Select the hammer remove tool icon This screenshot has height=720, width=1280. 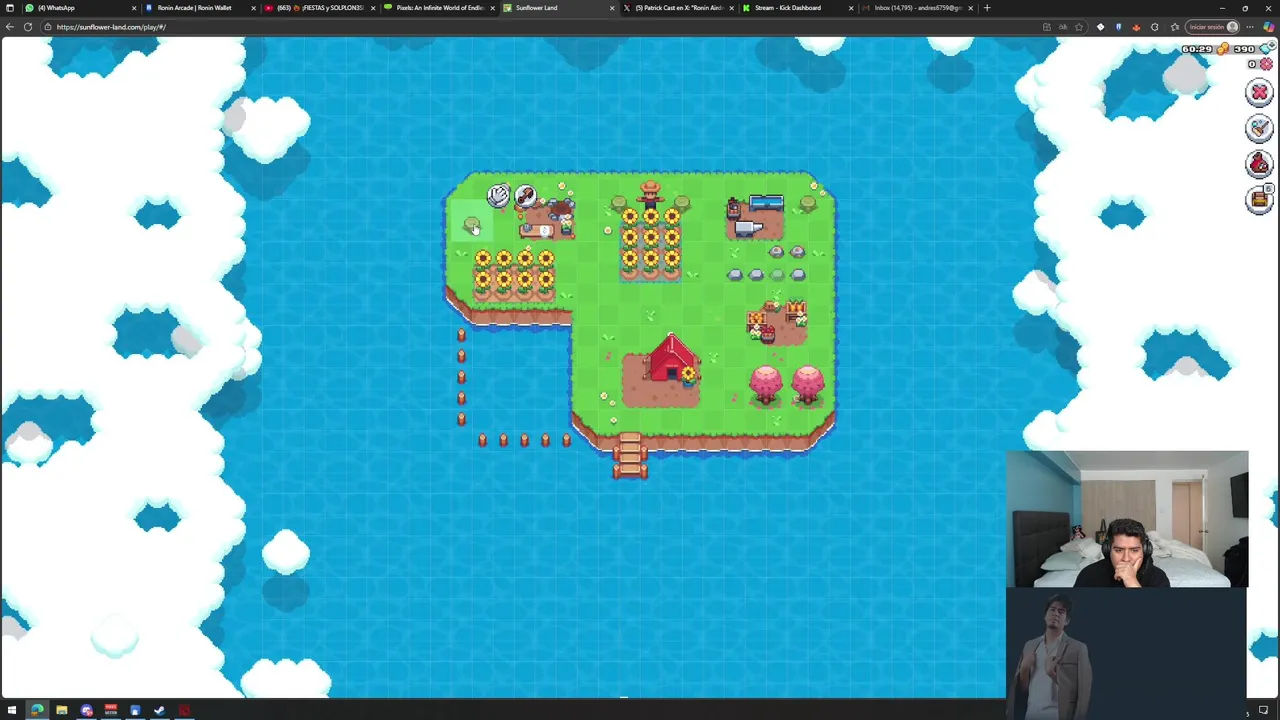tap(525, 195)
